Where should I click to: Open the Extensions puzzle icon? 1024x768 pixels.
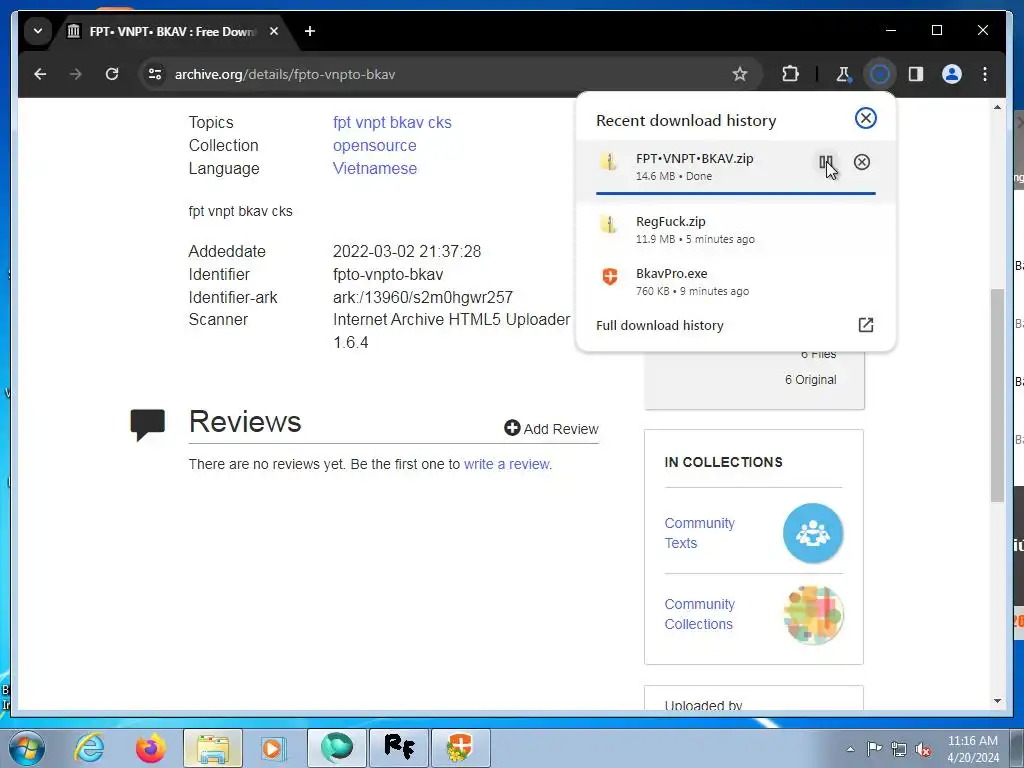click(x=790, y=74)
